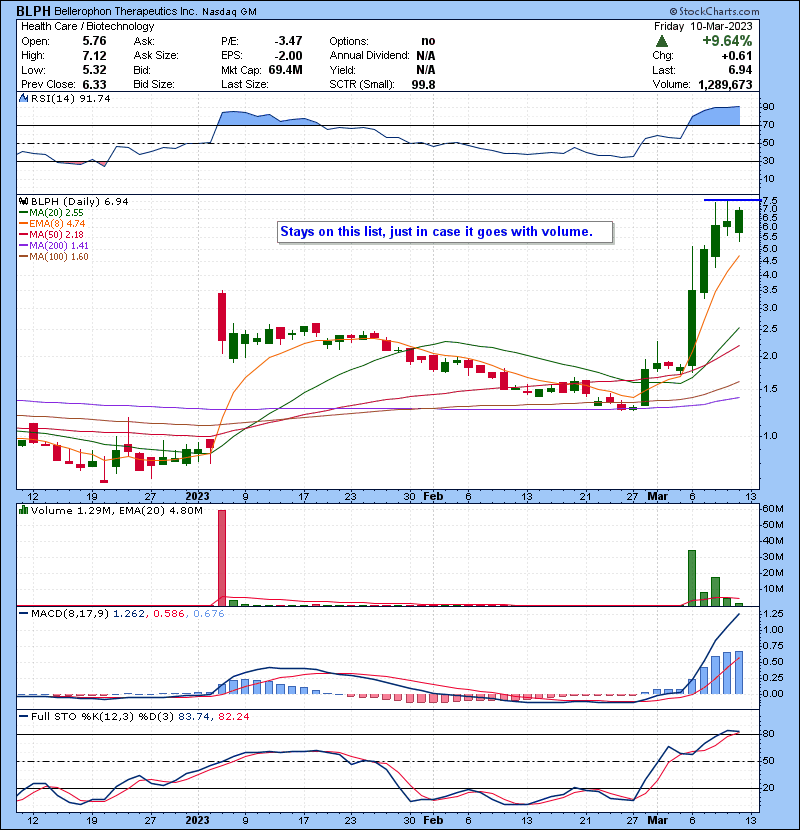Click the 'Nasdaq GM' exchange label
800x830 pixels.
[229, 12]
